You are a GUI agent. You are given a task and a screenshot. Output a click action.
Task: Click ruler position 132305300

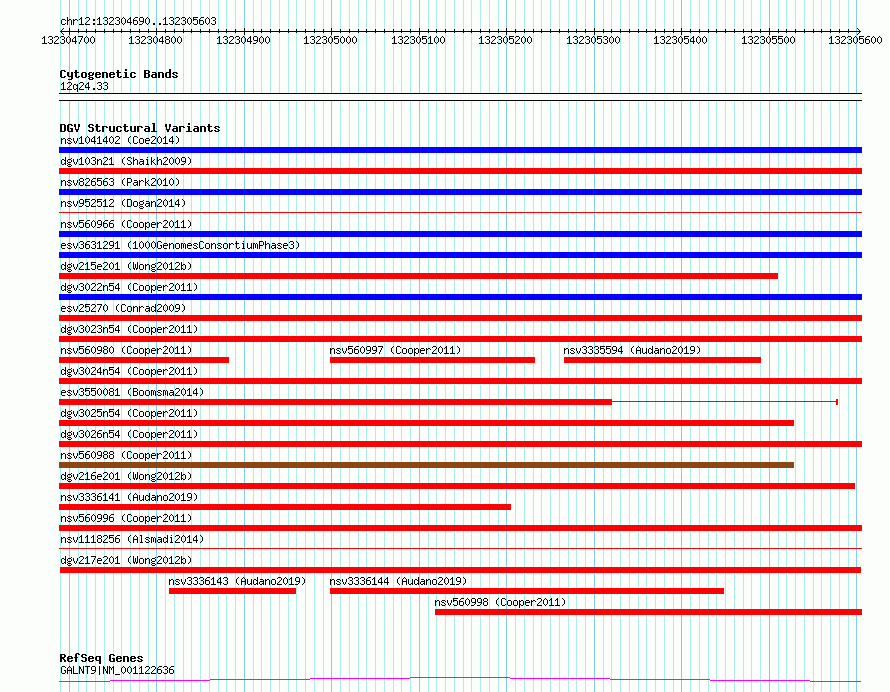pyautogui.click(x=593, y=40)
